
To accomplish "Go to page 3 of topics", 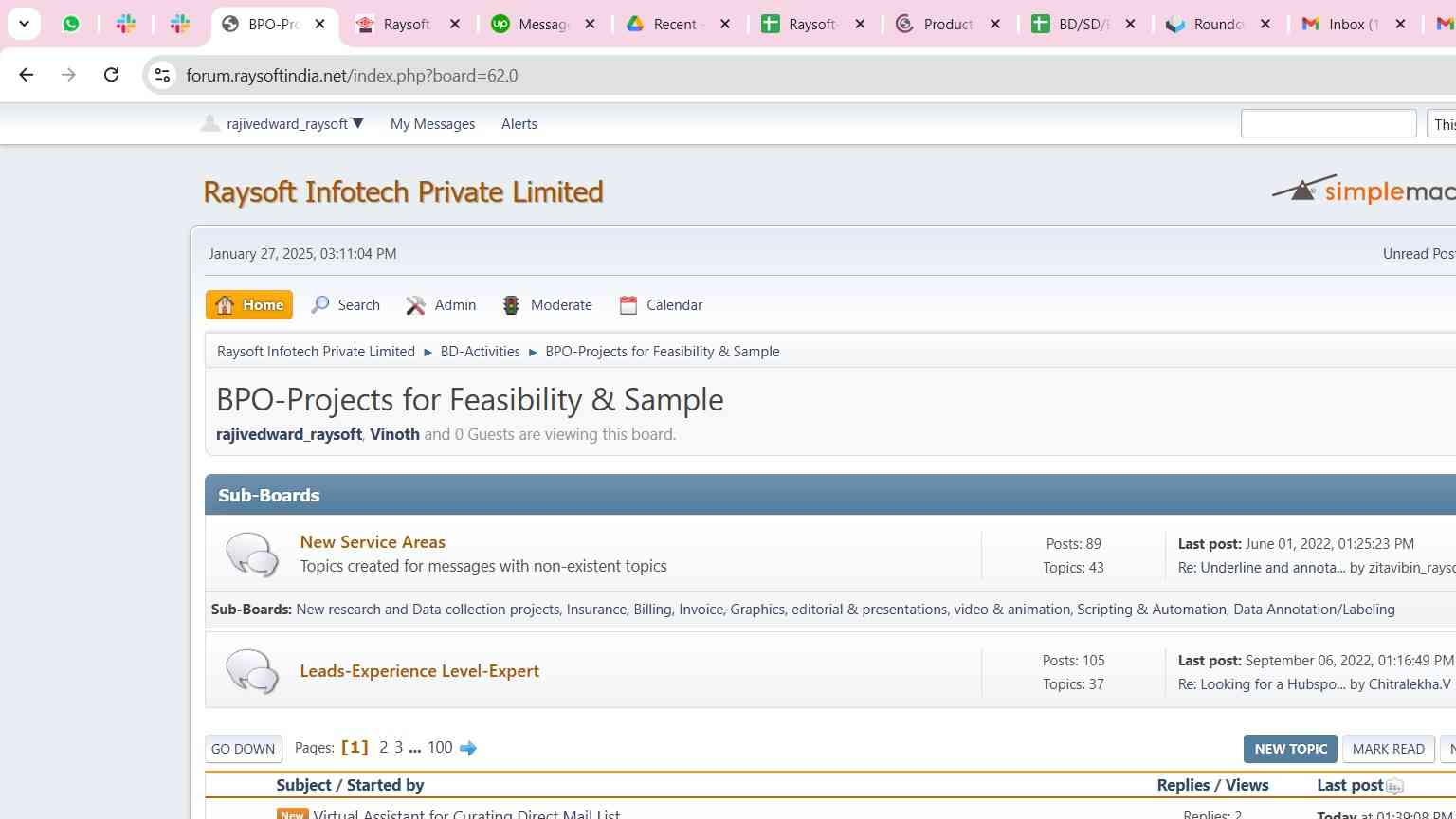I will tap(398, 748).
